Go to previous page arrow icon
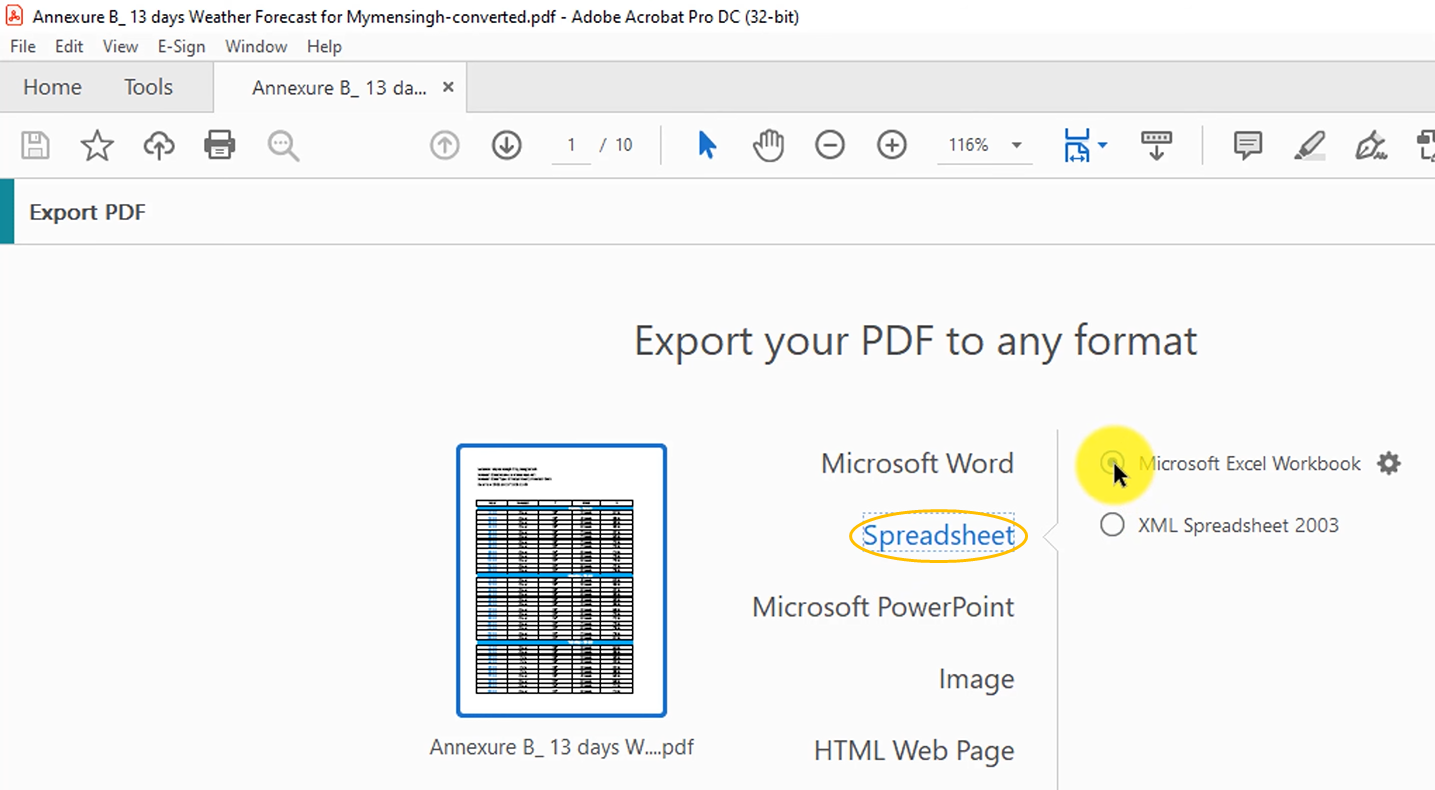The width and height of the screenshot is (1435, 790). click(x=445, y=145)
